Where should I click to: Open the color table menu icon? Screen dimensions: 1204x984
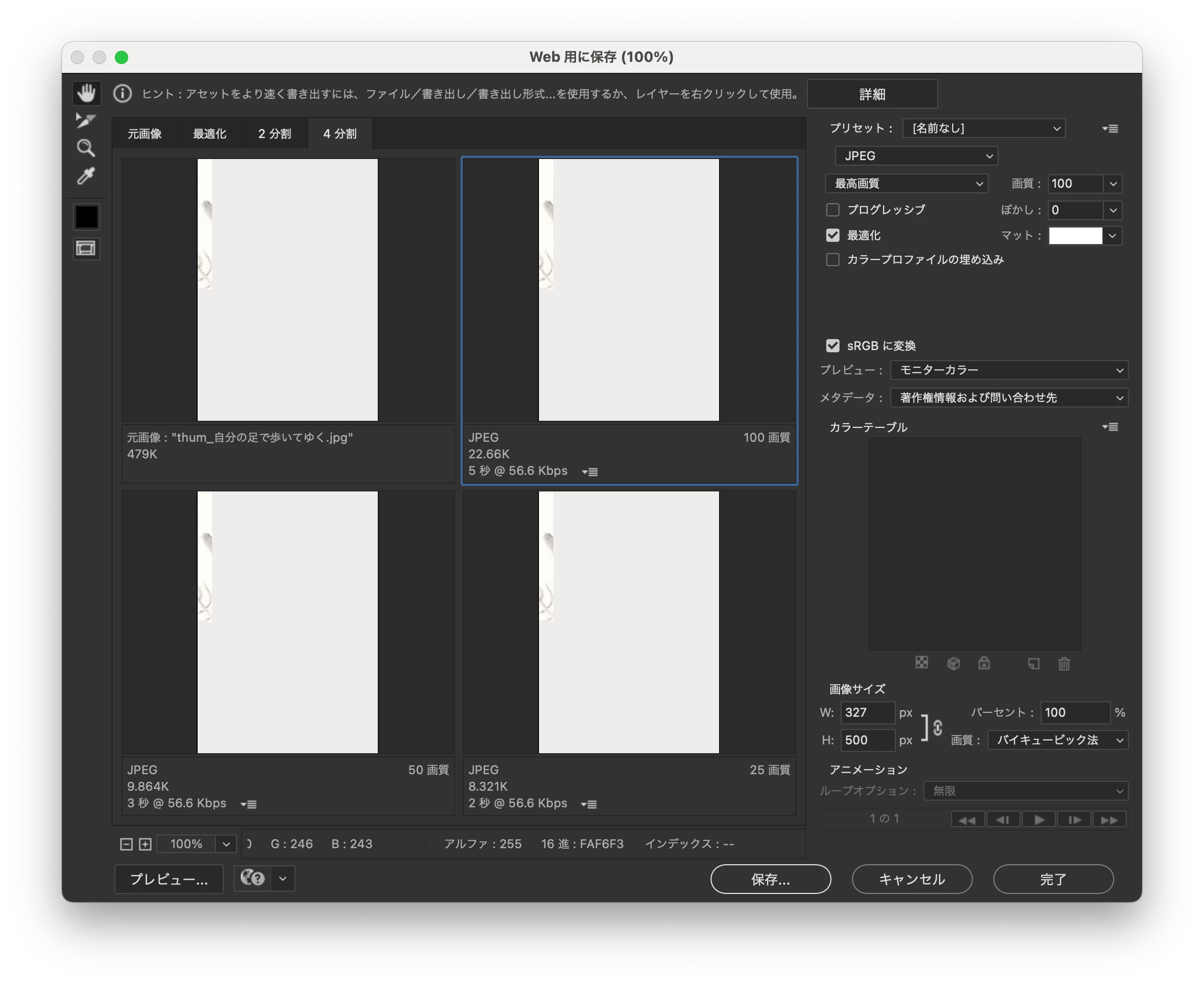tap(1110, 427)
